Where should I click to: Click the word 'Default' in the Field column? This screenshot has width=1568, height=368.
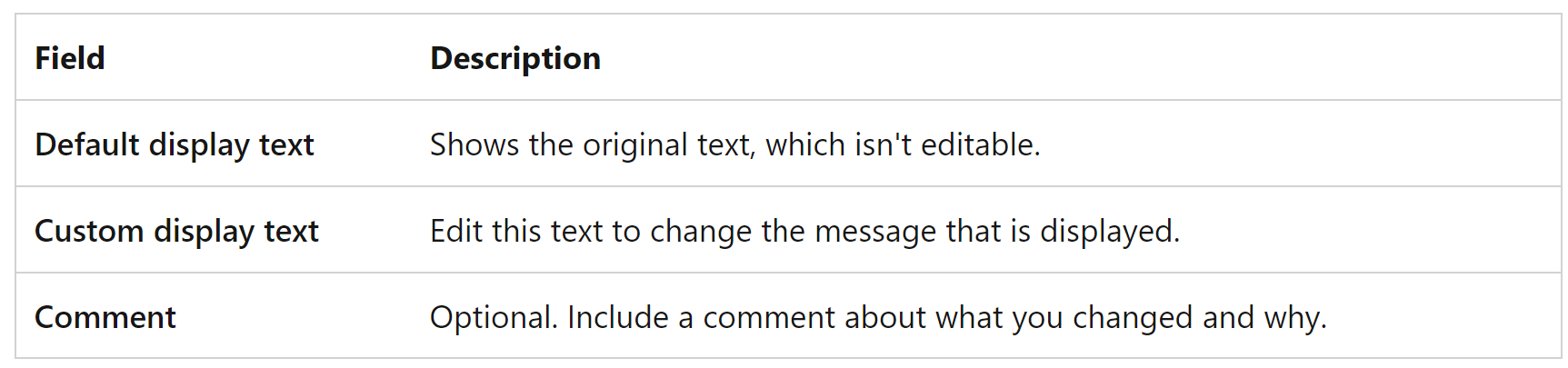coord(87,144)
